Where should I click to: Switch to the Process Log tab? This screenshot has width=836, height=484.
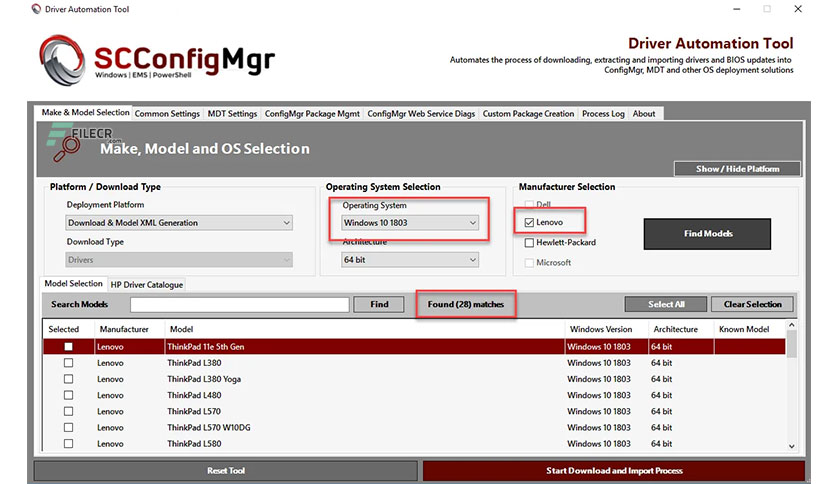click(603, 114)
